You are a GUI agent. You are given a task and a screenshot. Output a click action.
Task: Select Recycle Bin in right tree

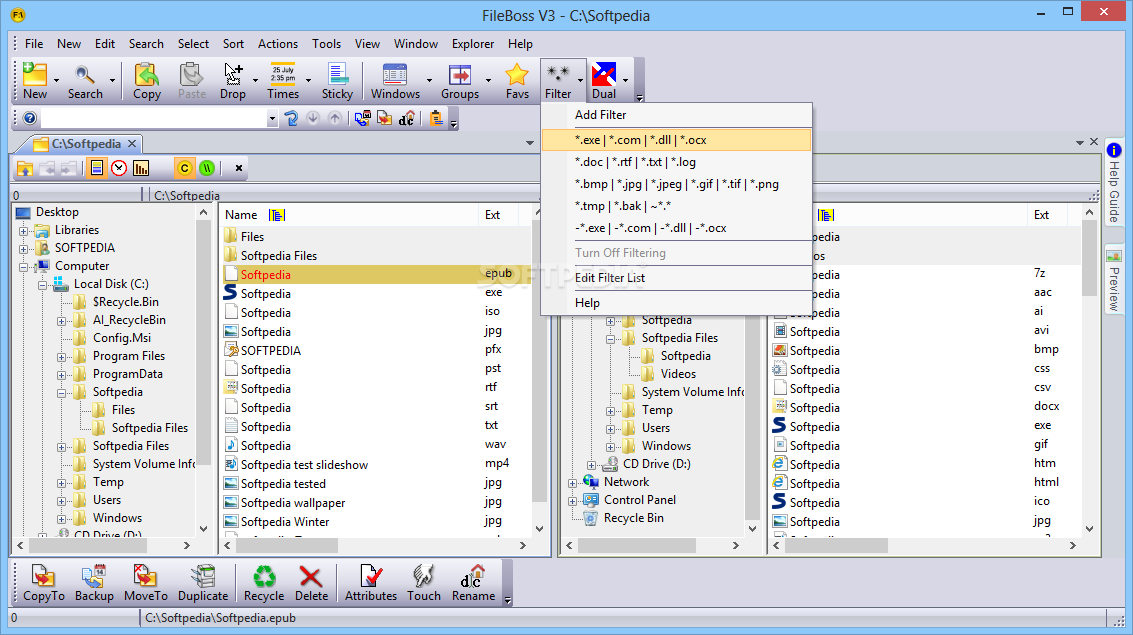(633, 518)
